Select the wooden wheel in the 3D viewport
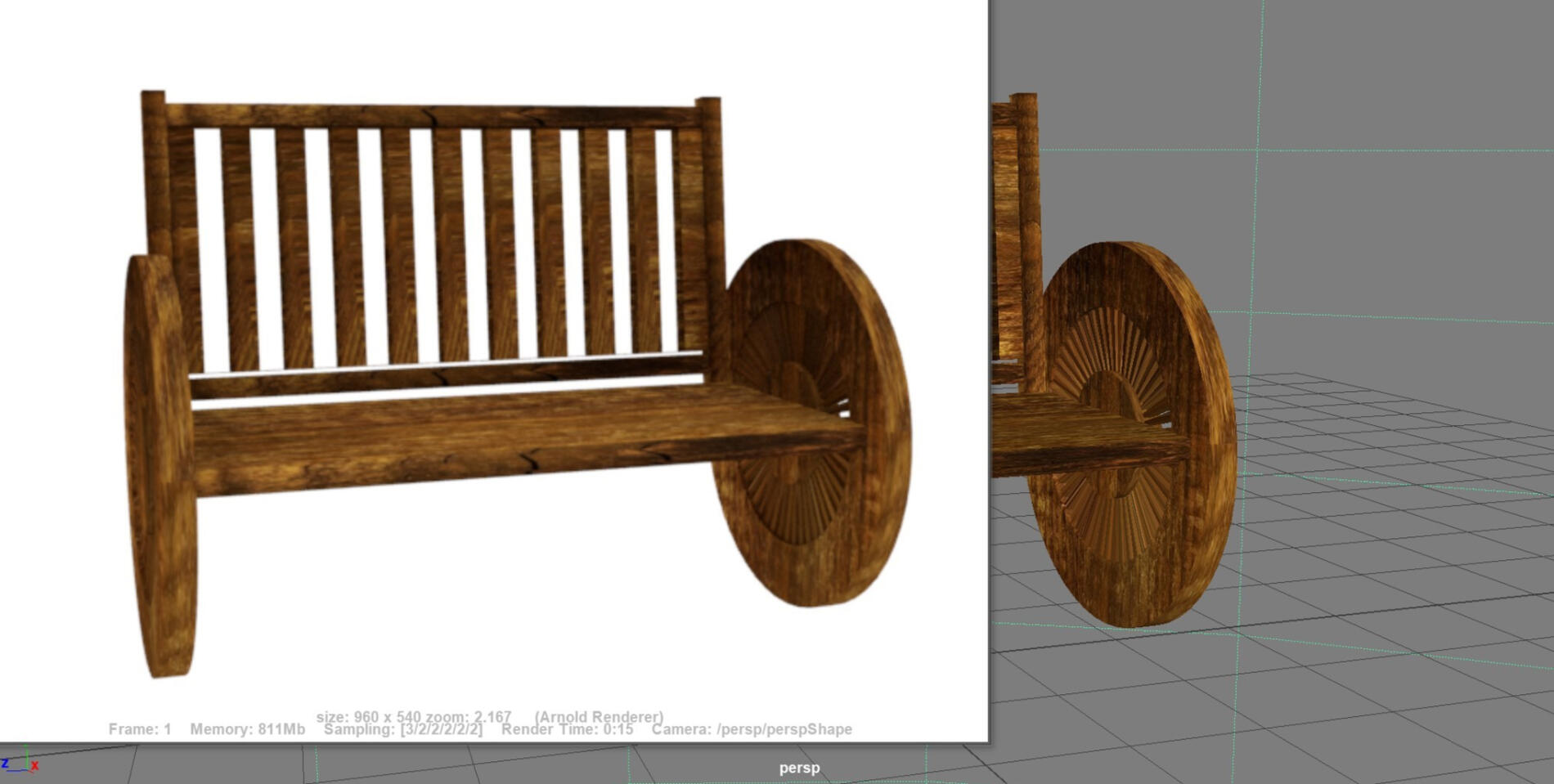The image size is (1554, 784). (1133, 433)
